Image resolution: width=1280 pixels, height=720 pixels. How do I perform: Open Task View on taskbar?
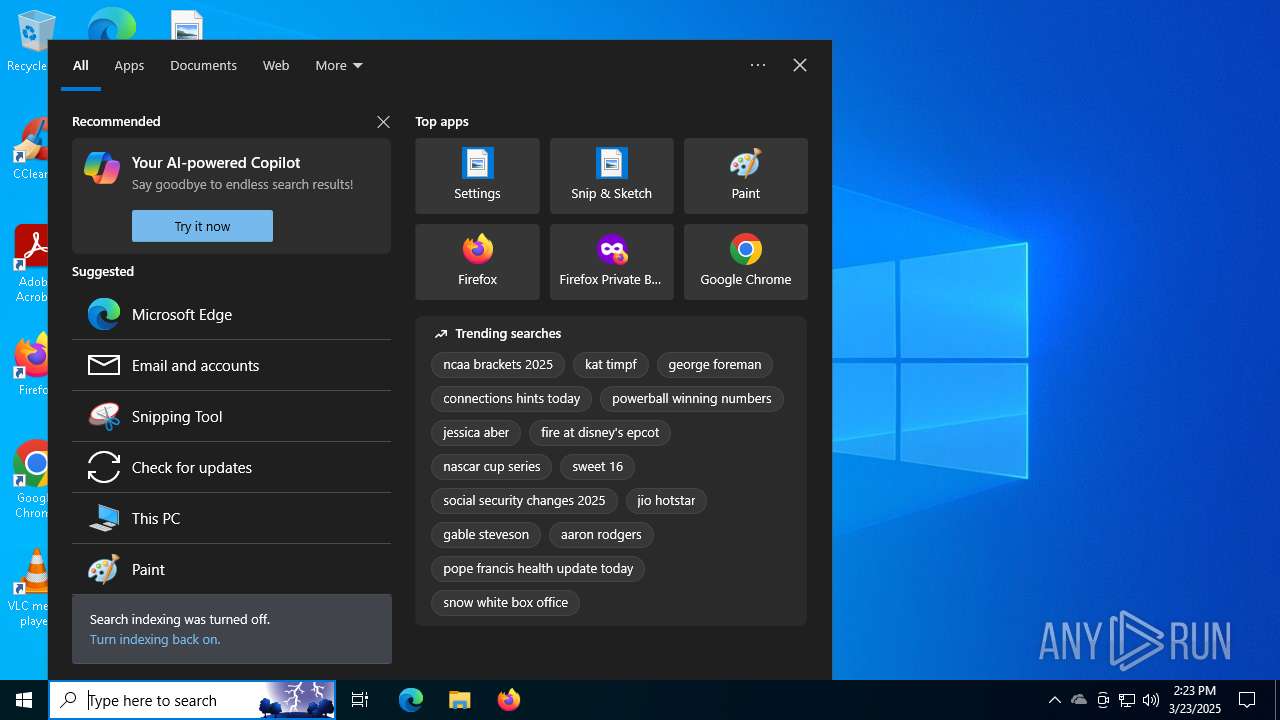(x=360, y=700)
